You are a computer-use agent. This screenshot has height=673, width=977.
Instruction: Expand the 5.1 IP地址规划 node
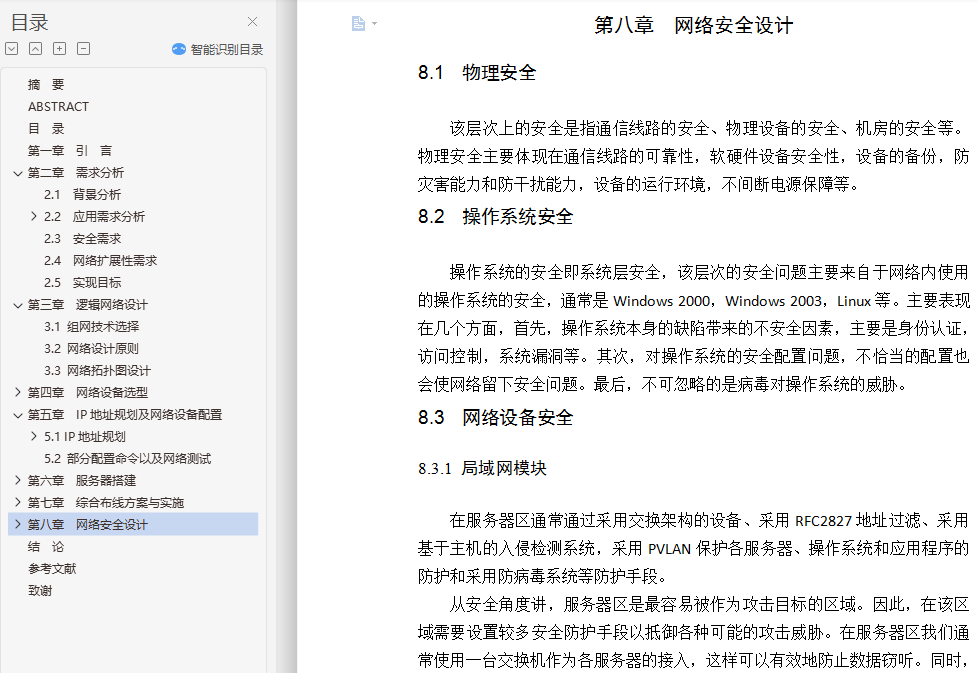pos(34,436)
